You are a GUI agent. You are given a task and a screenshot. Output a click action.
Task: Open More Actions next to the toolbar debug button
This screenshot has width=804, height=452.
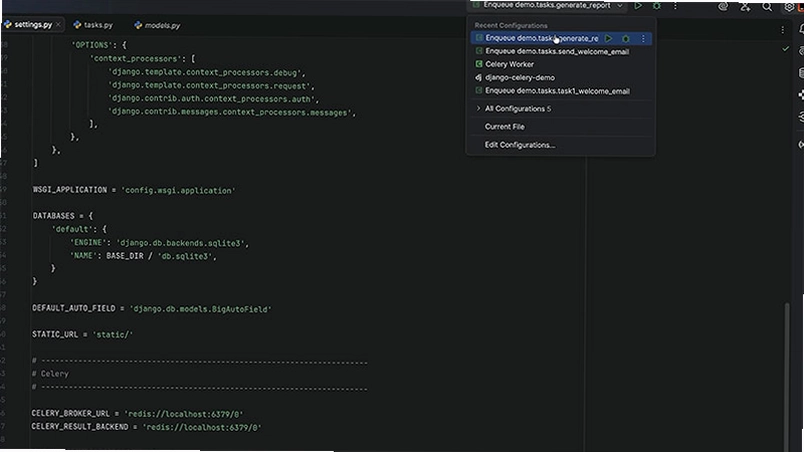pyautogui.click(x=675, y=6)
